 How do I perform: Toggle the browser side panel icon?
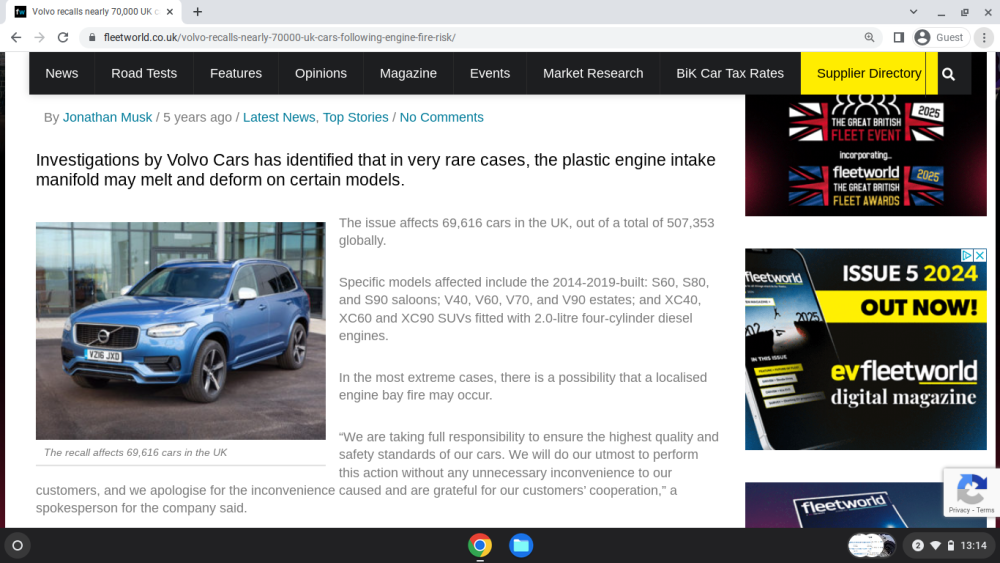pos(899,38)
